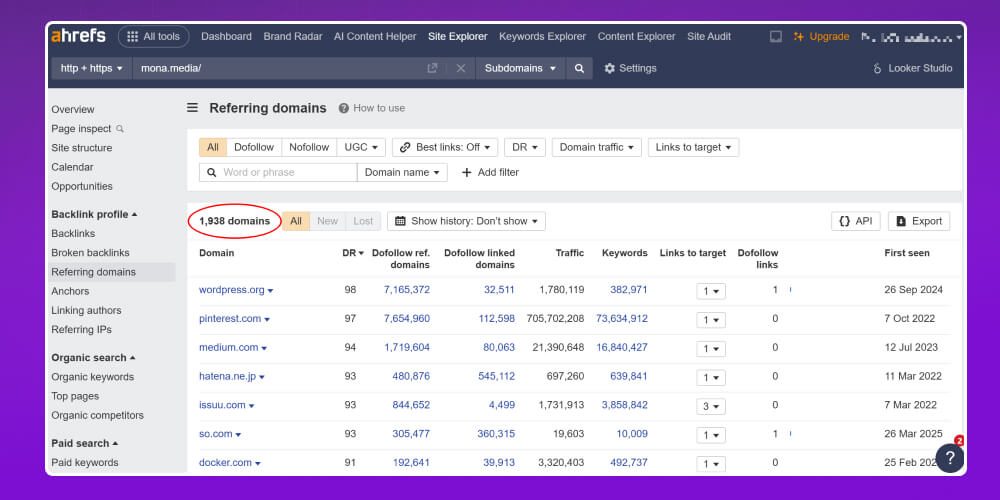
Task: Open the DR filter dropdown
Action: tap(525, 147)
